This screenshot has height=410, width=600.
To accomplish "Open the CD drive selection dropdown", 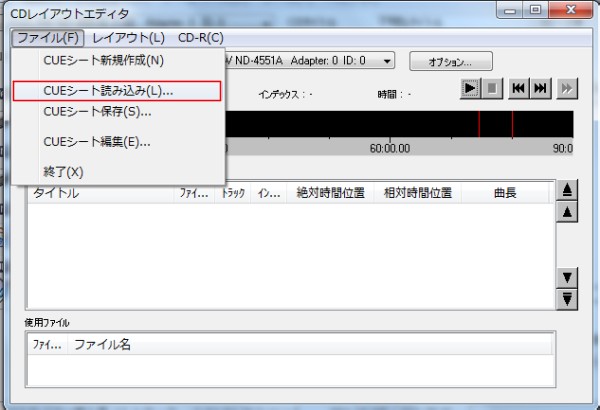I will [x=387, y=62].
